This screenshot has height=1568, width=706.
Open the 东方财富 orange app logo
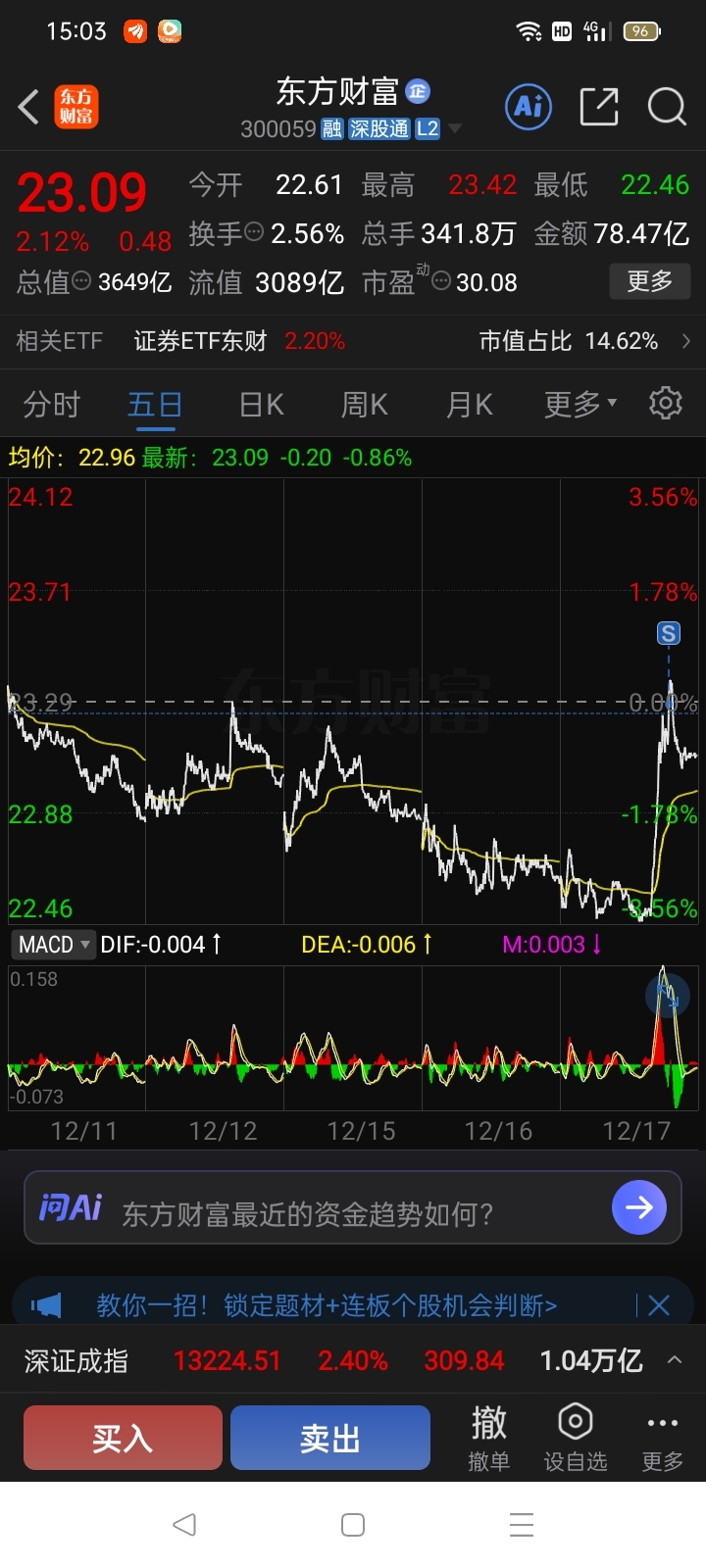[76, 107]
